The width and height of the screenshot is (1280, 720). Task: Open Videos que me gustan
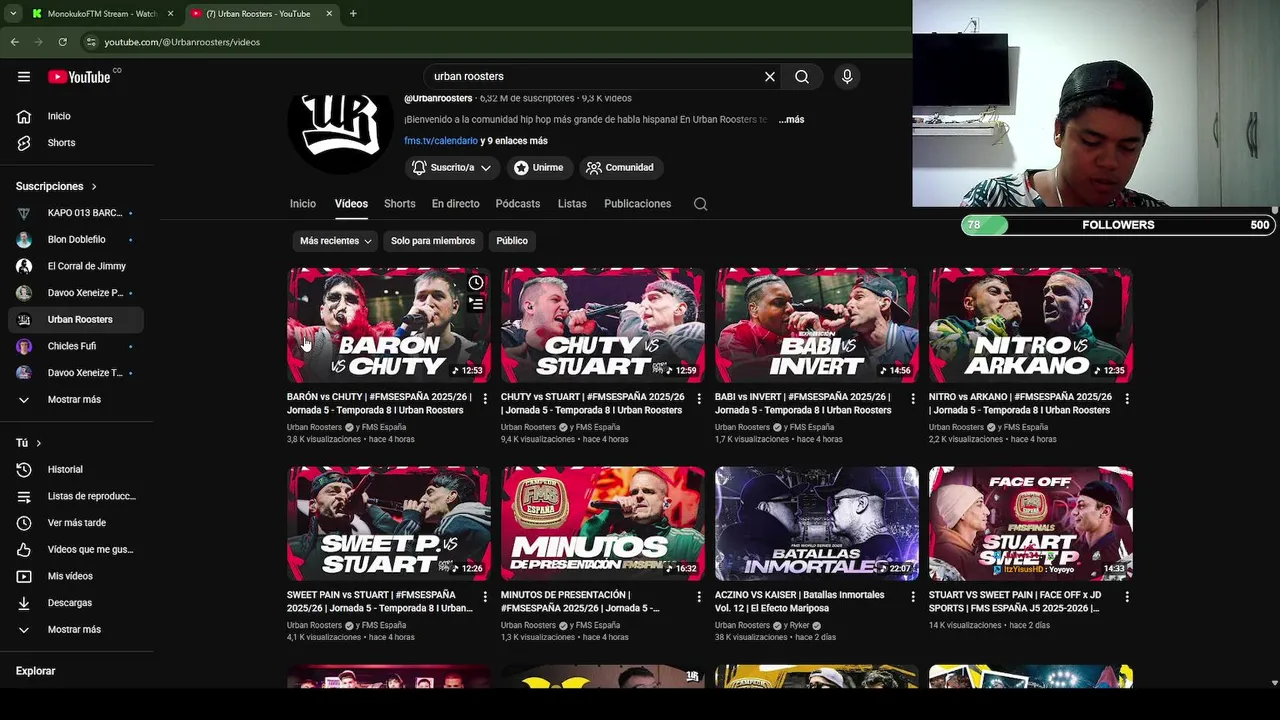tap(76, 550)
